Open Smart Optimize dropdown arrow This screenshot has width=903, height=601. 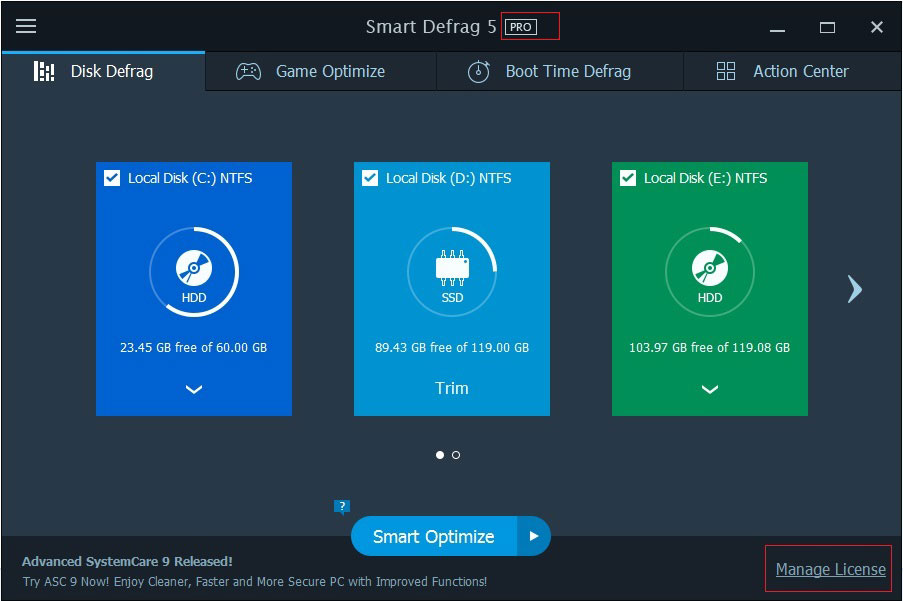point(534,536)
